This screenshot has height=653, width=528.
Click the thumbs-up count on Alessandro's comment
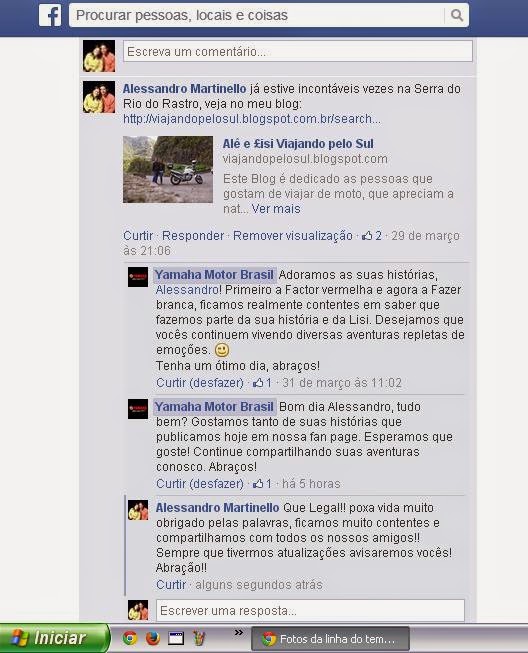point(372,236)
